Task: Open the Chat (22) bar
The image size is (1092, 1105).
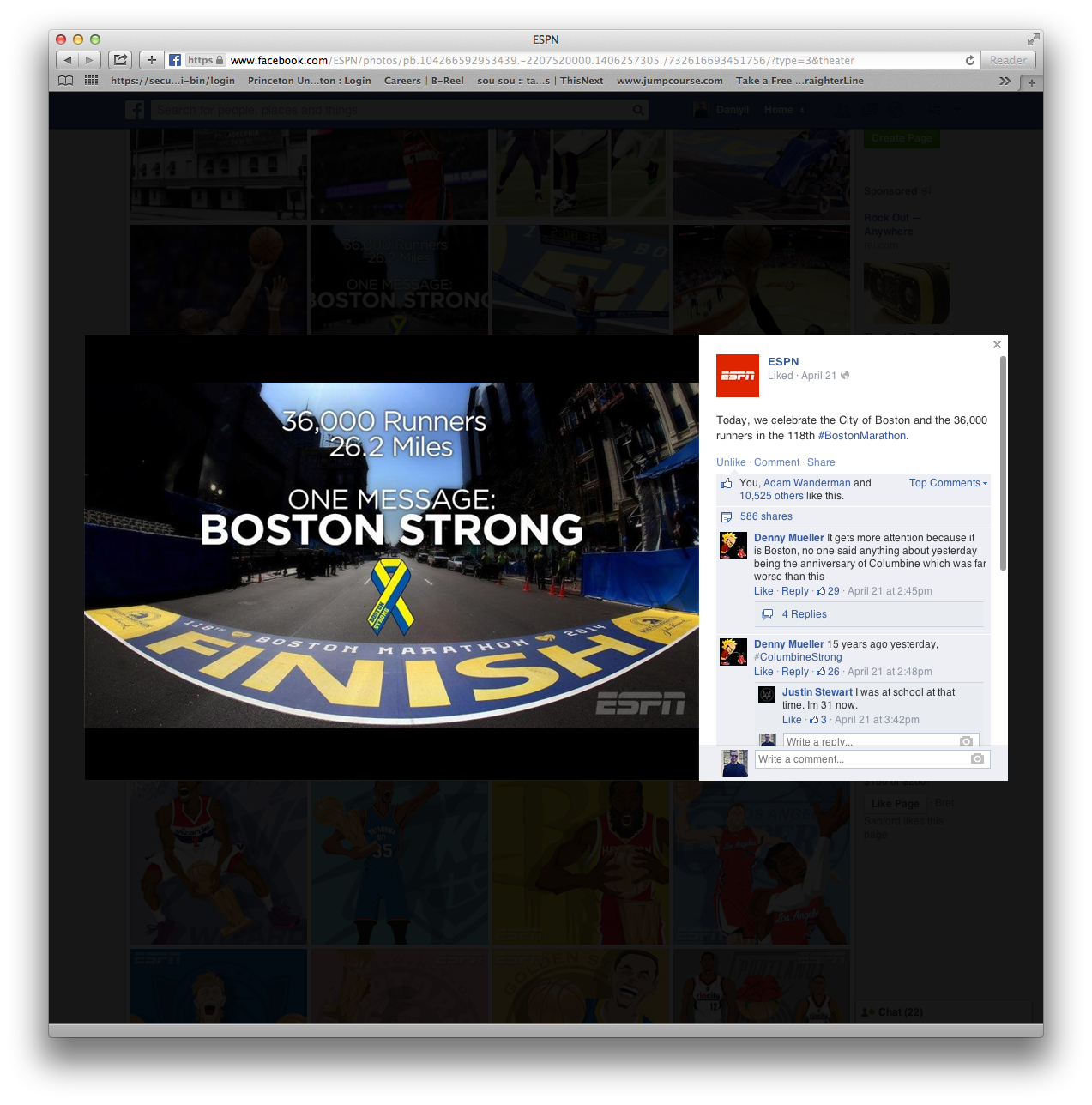Action: pyautogui.click(x=944, y=1012)
